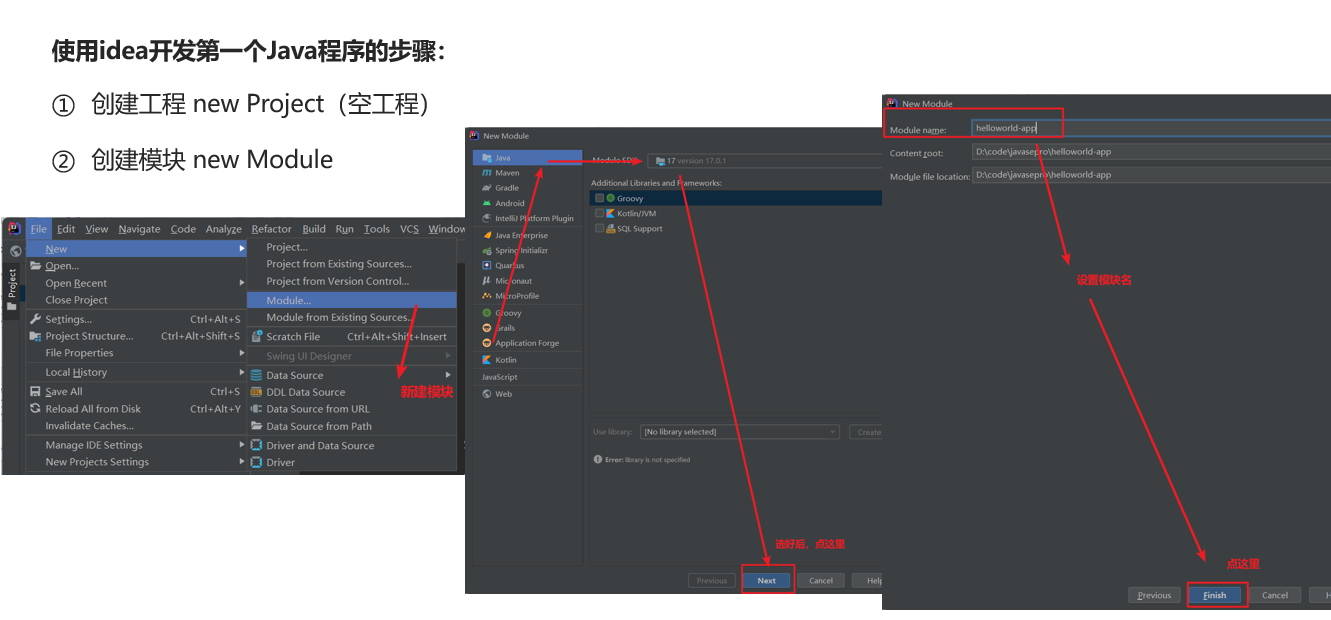The height and width of the screenshot is (620, 1331).
Task: Select MicroProfile in module type list
Action: point(527,296)
